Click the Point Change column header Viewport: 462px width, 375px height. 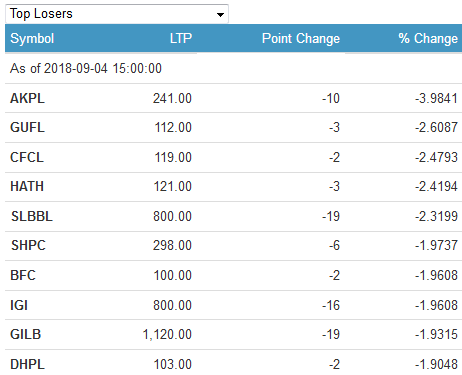(x=301, y=38)
